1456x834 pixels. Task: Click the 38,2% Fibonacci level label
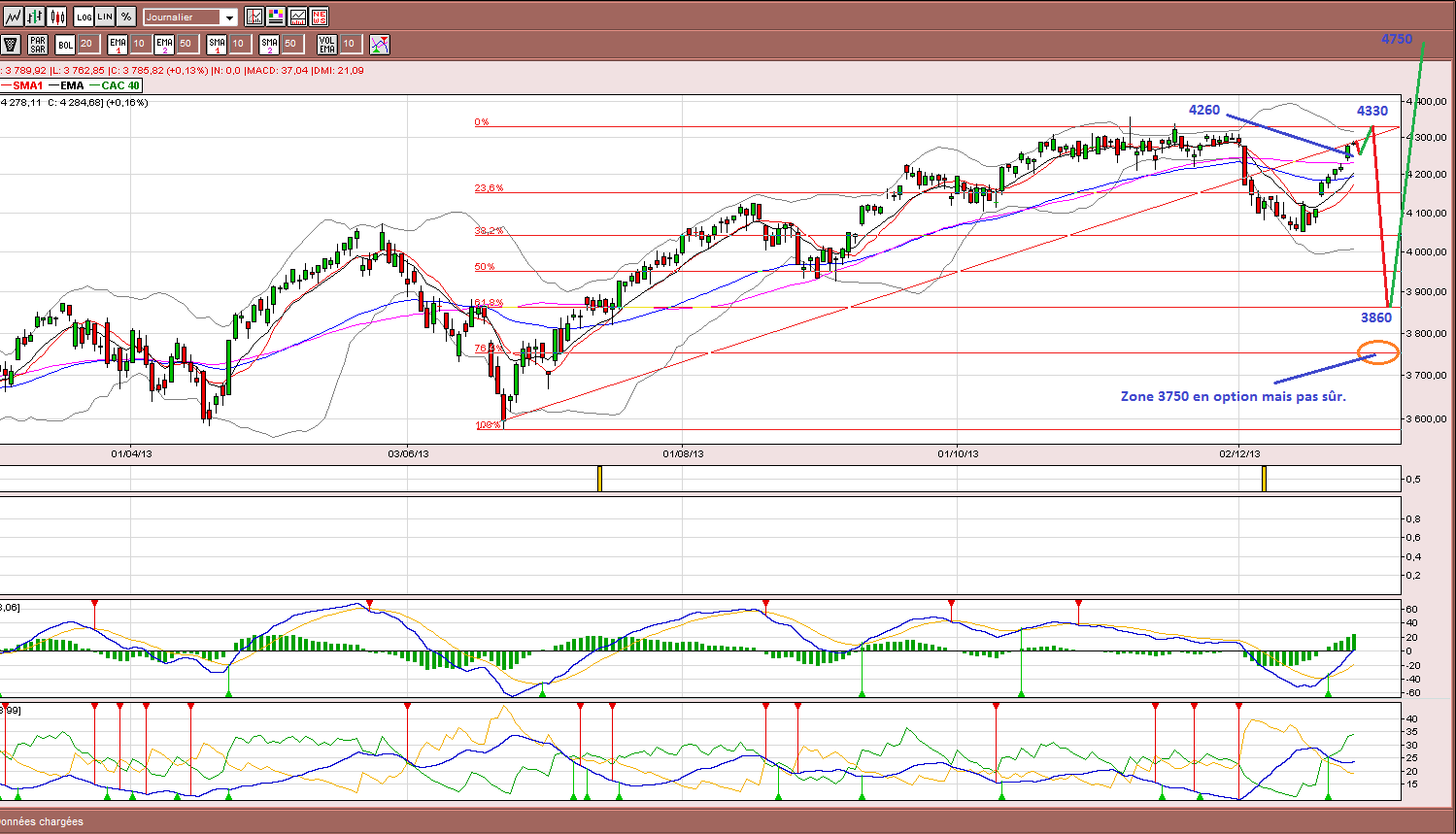489,231
